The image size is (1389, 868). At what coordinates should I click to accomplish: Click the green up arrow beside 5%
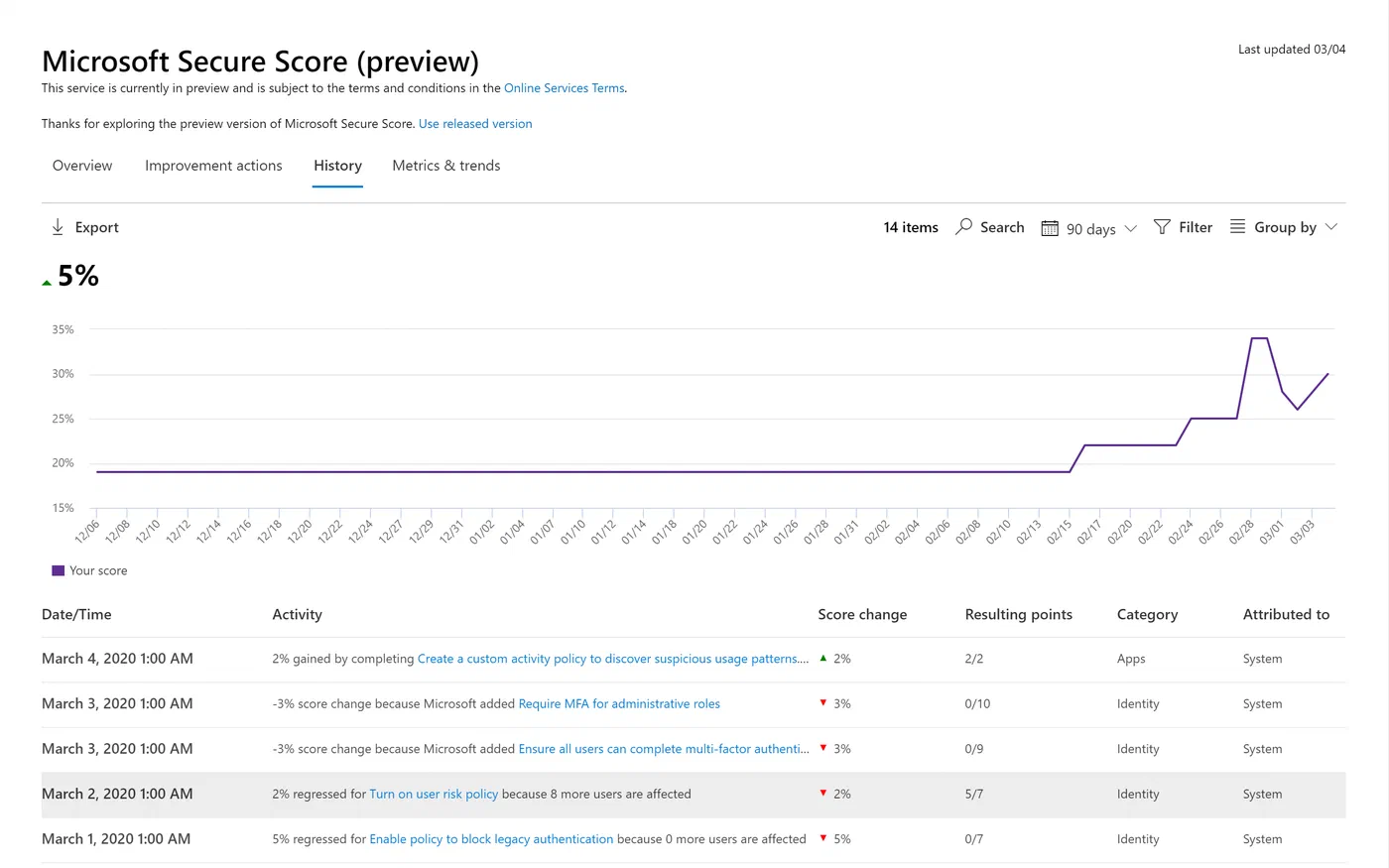(47, 283)
